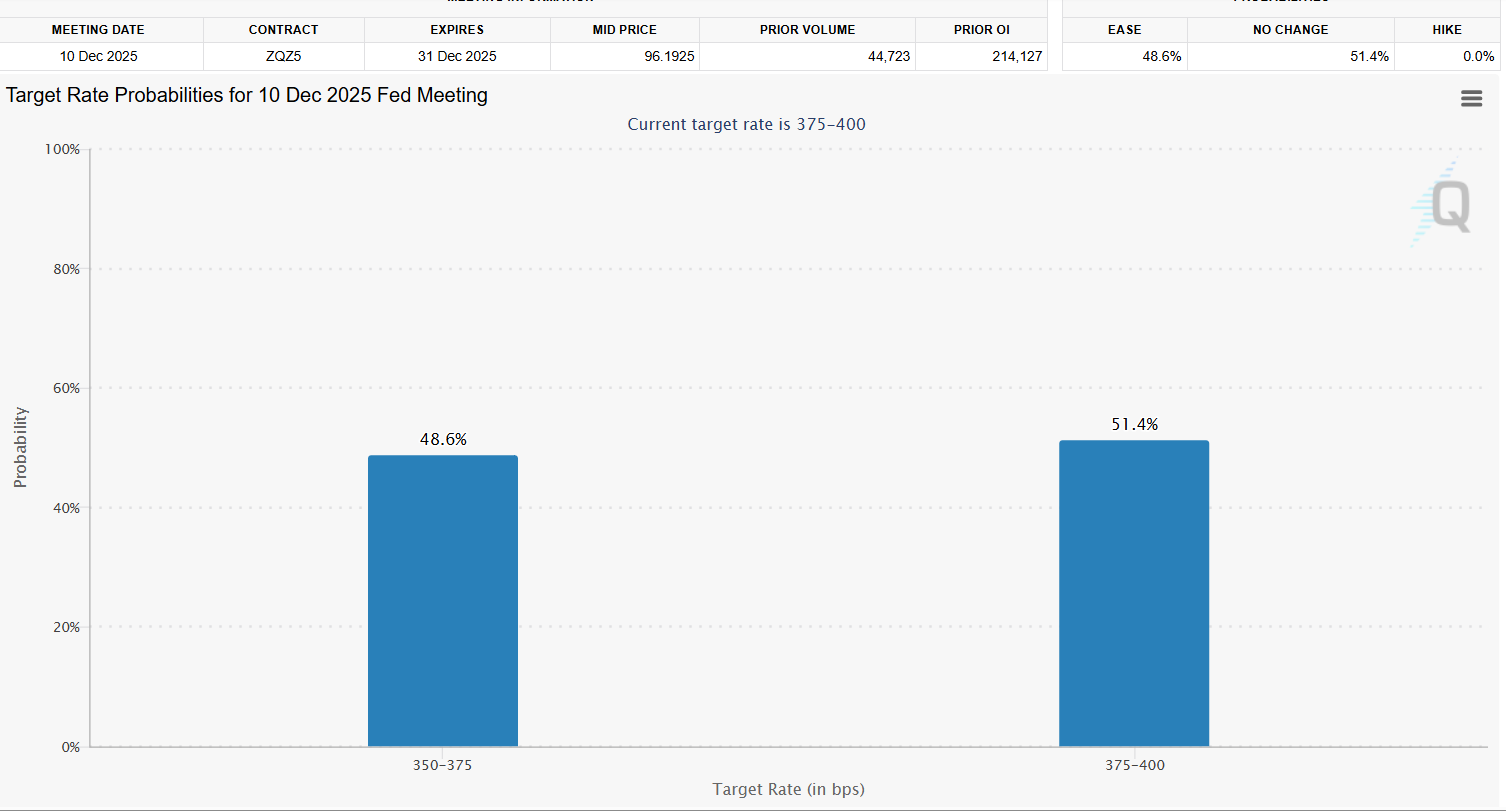Select the NO CHANGE column header
Viewport: 1506px width, 811px height.
tap(1290, 30)
